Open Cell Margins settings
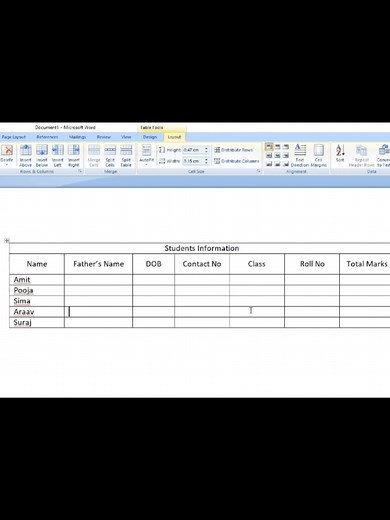 tap(318, 156)
